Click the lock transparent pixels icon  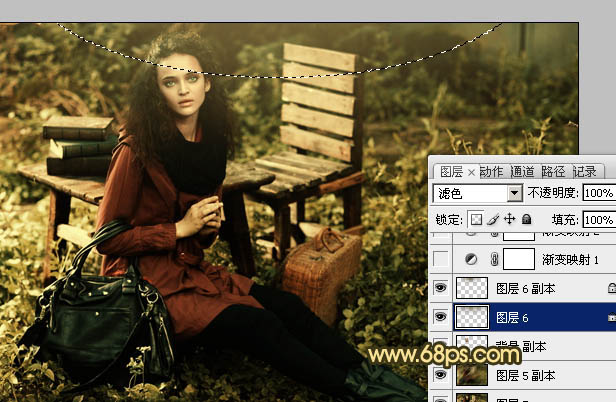click(476, 219)
